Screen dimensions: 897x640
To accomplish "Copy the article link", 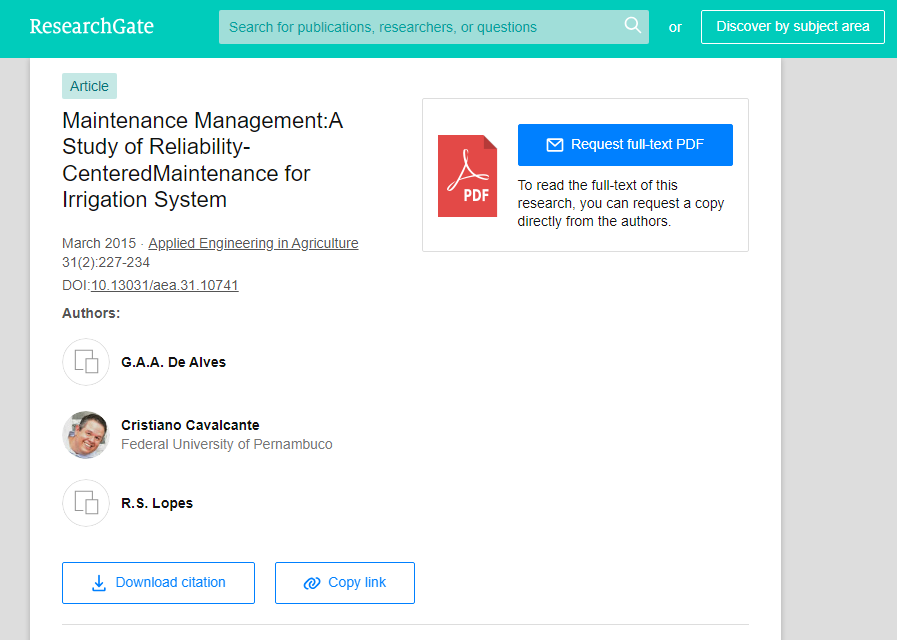I will [x=345, y=583].
